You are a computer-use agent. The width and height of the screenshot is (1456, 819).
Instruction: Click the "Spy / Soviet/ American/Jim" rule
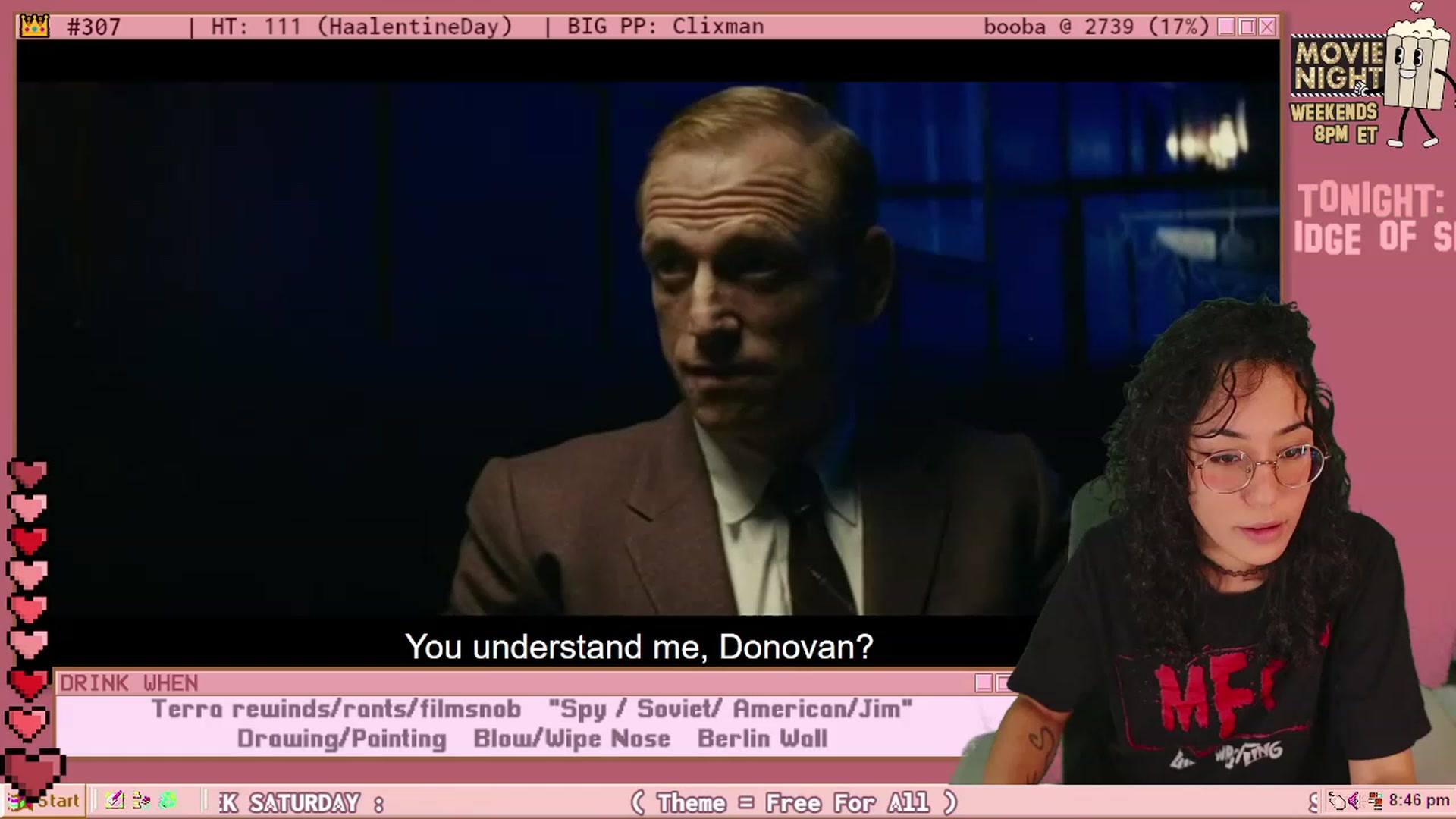(x=730, y=709)
